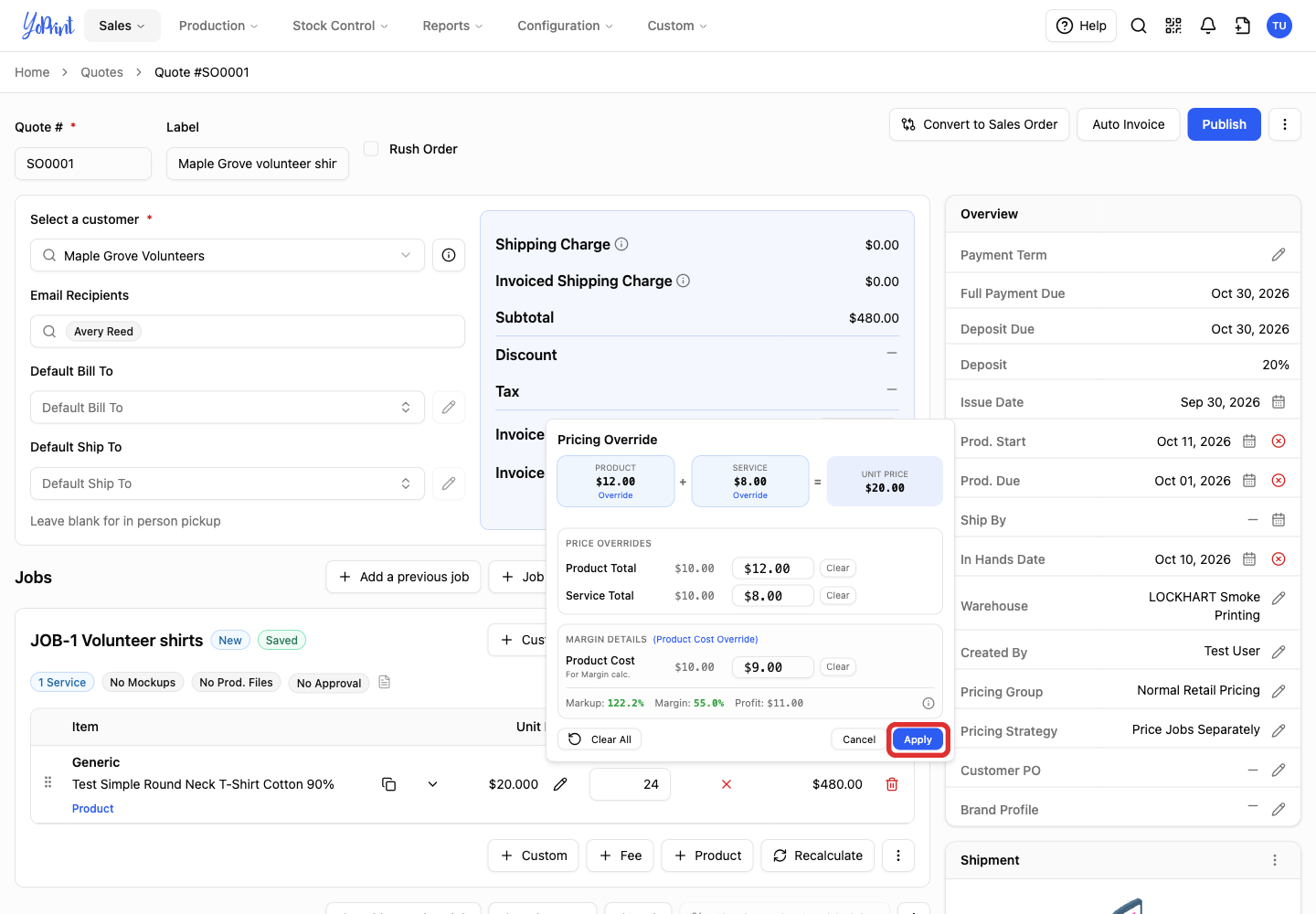Image resolution: width=1316 pixels, height=914 pixels.
Task: Open Maple Grove Volunteers customer dropdown
Action: coord(228,255)
